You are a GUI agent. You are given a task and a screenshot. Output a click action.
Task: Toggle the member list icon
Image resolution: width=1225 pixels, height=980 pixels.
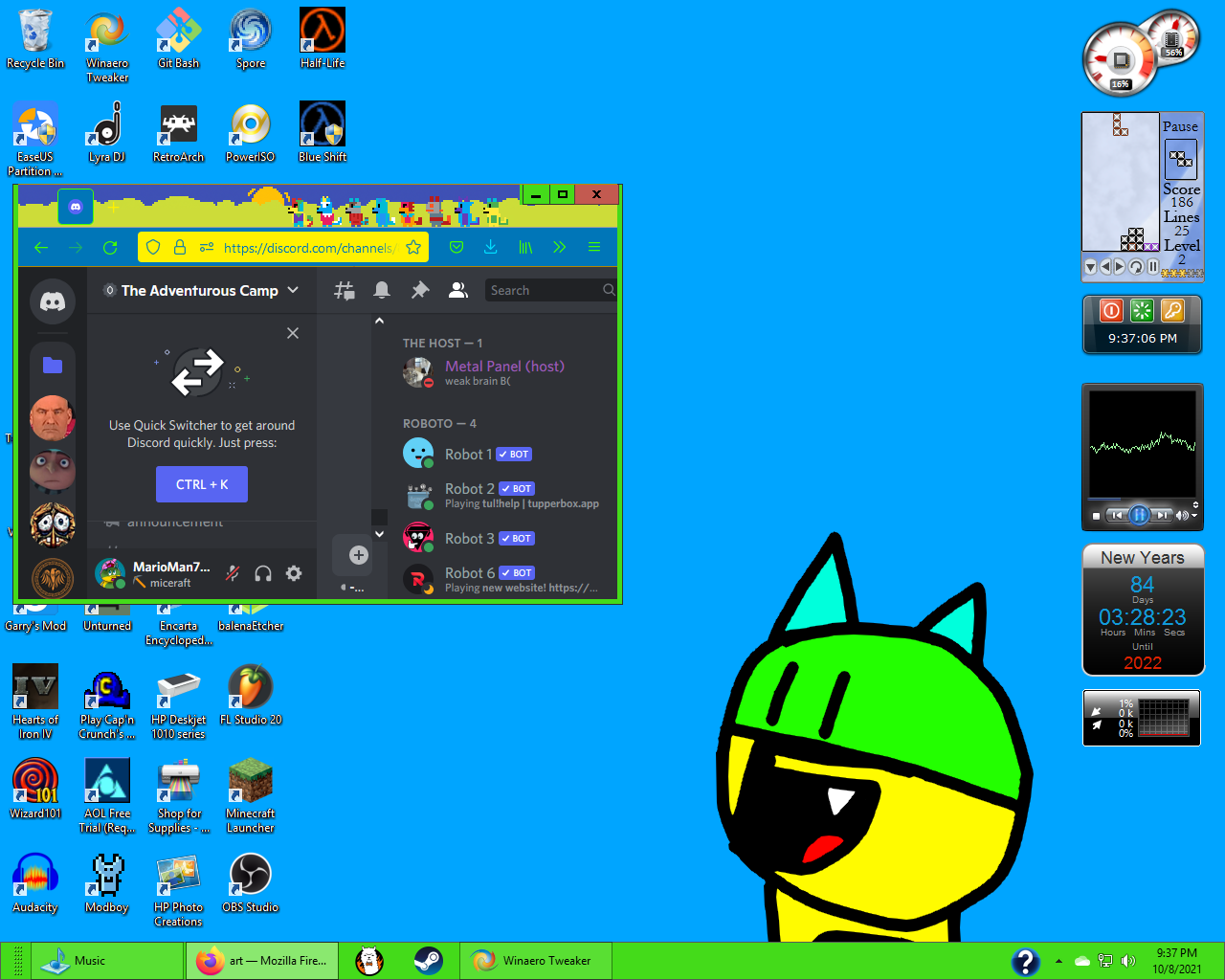[458, 290]
